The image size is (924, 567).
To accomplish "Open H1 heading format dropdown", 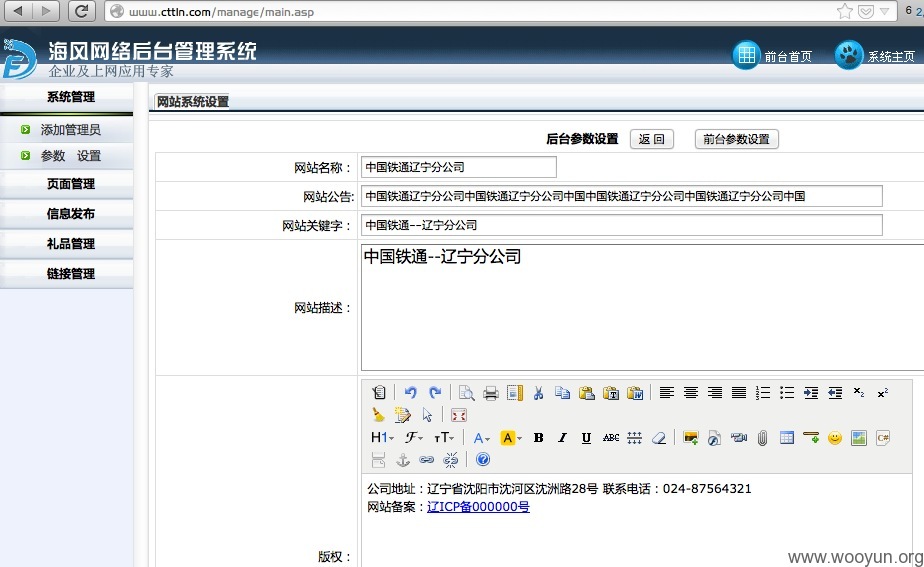I will coord(382,437).
